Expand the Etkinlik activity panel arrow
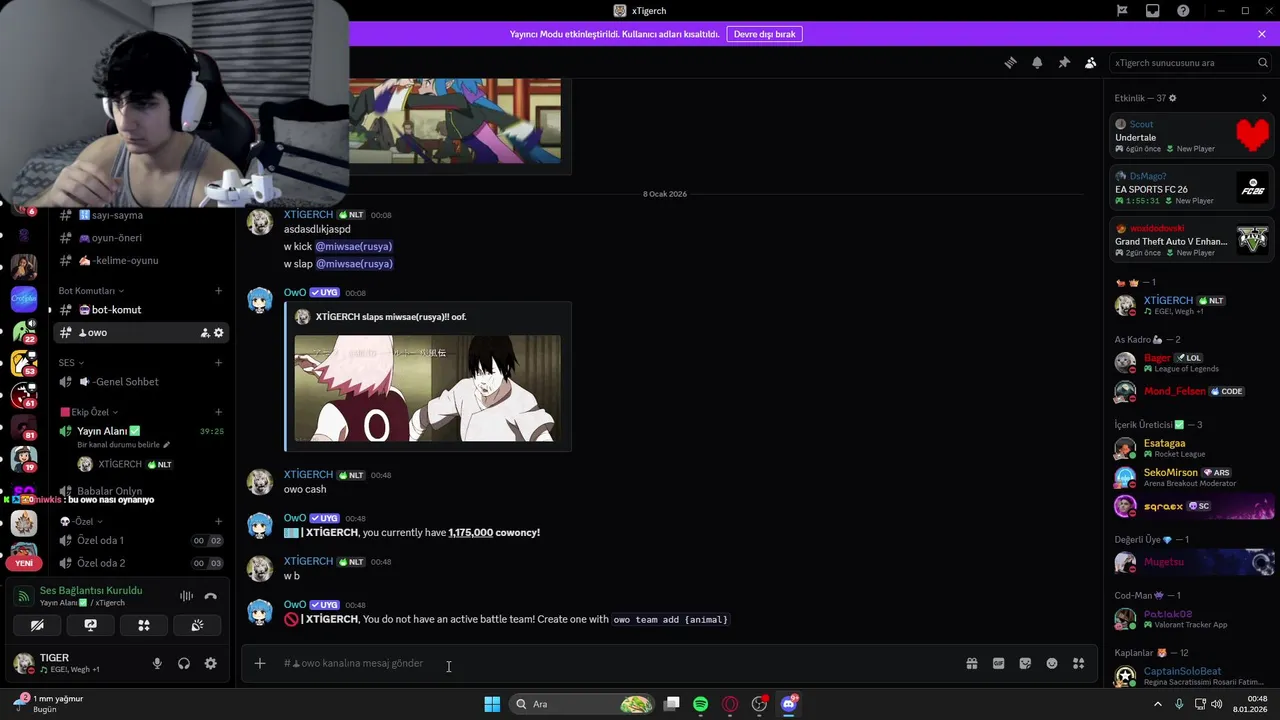The height and width of the screenshot is (720, 1280). 1264,98
